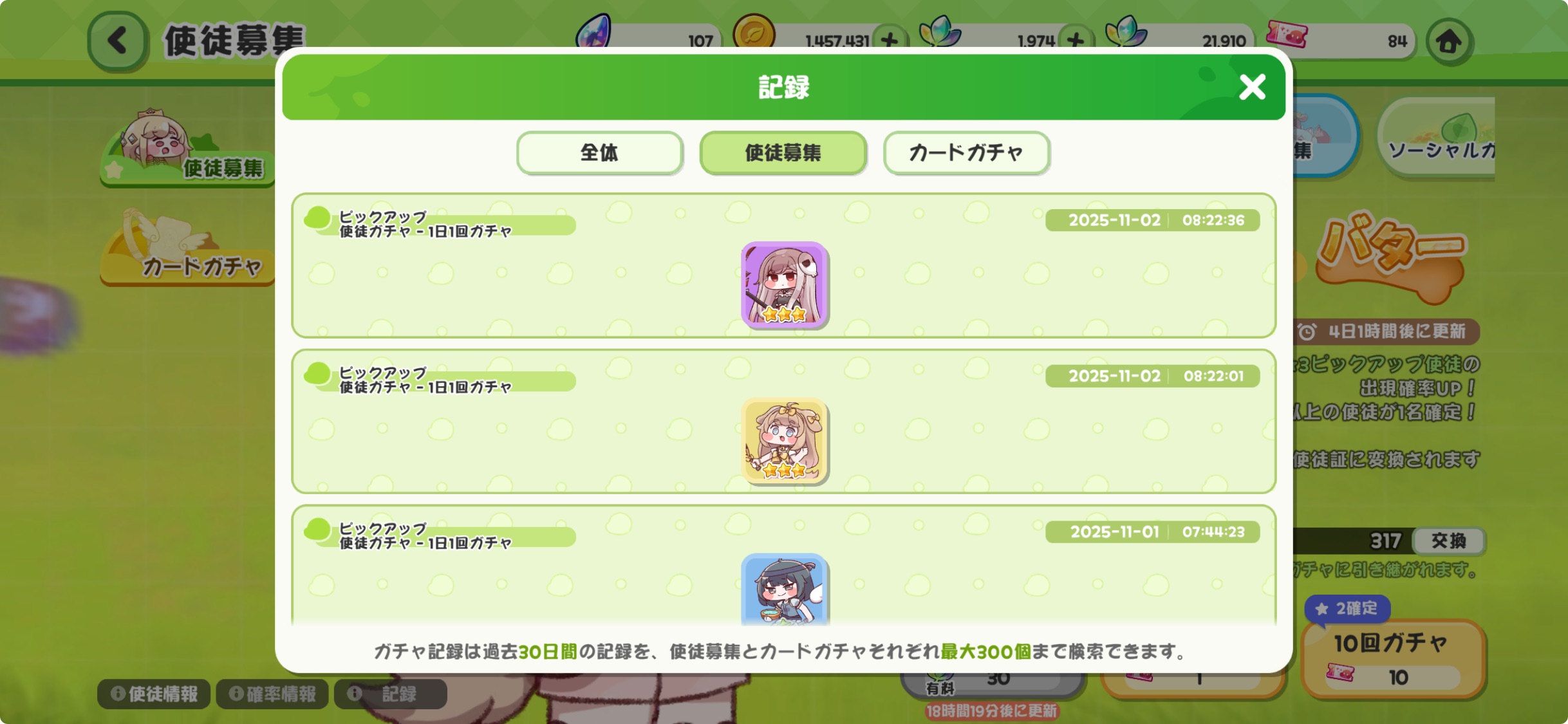Open 確率情報 info button
The image size is (1568, 724).
272,694
